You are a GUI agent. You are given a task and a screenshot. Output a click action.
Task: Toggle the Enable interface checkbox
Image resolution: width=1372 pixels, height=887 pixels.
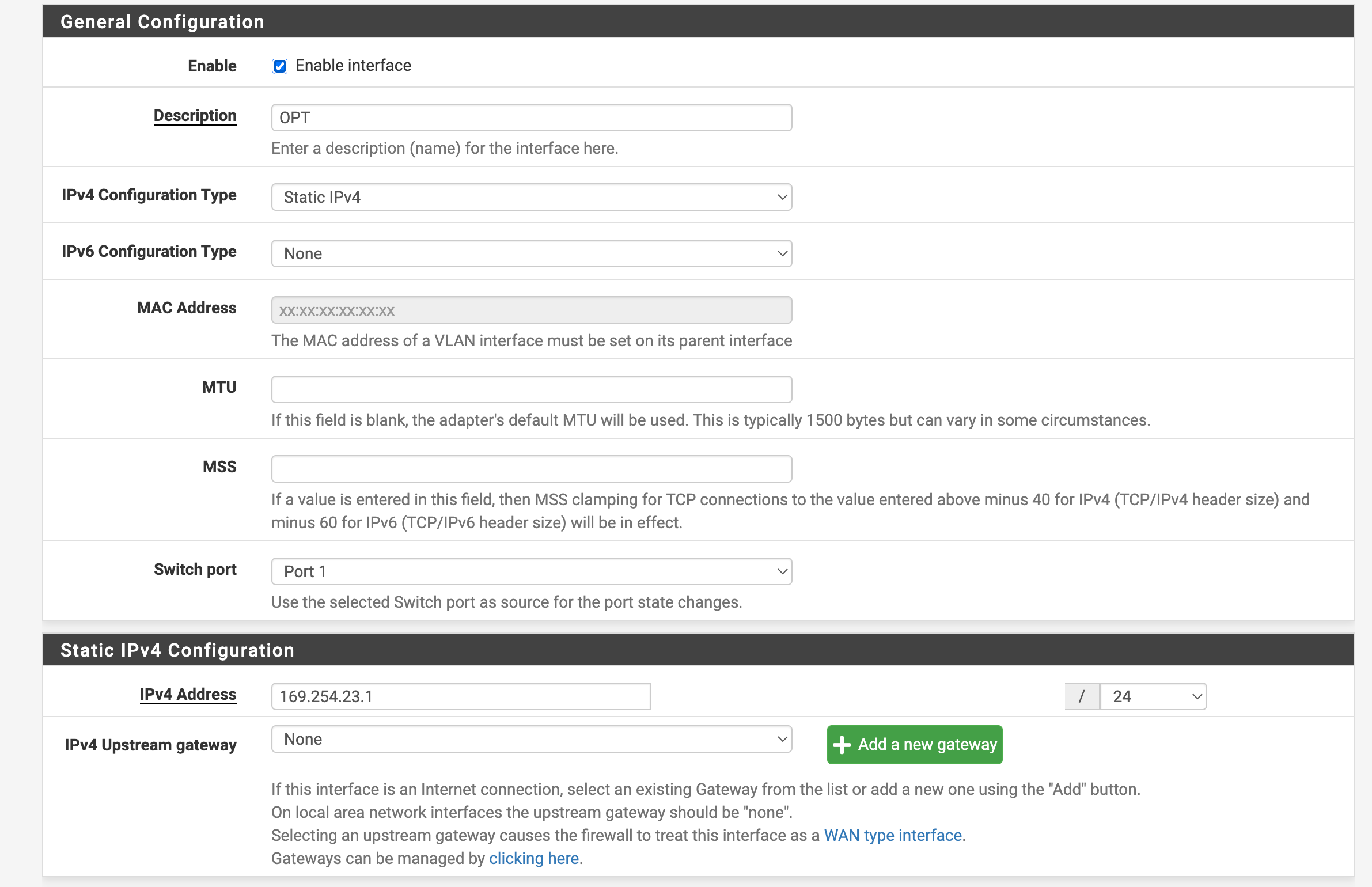click(x=280, y=66)
